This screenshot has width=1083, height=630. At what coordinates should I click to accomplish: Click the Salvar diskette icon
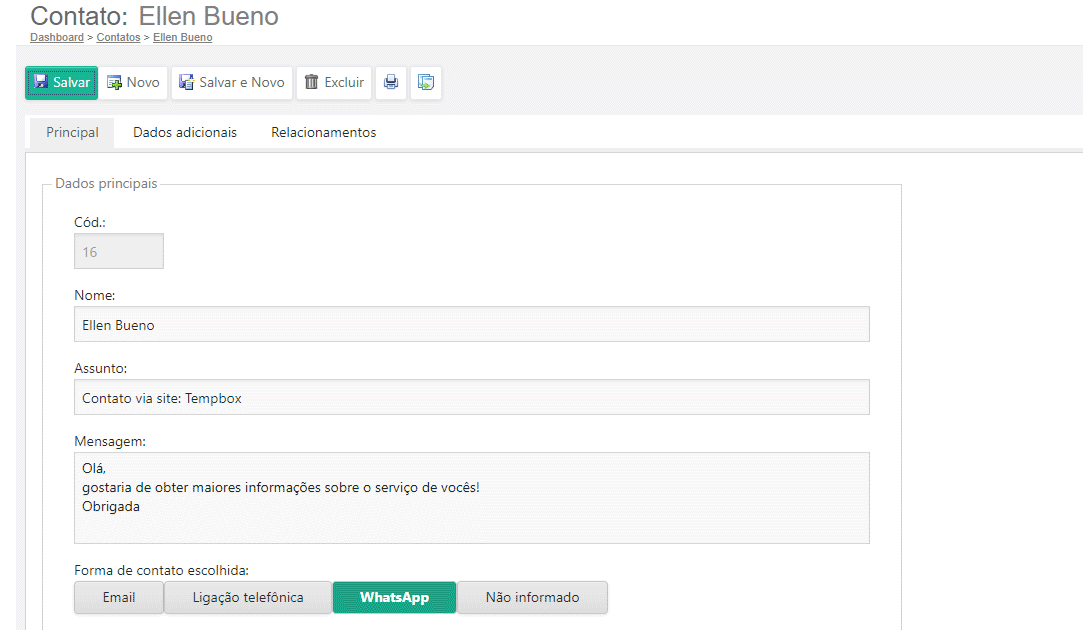click(40, 83)
